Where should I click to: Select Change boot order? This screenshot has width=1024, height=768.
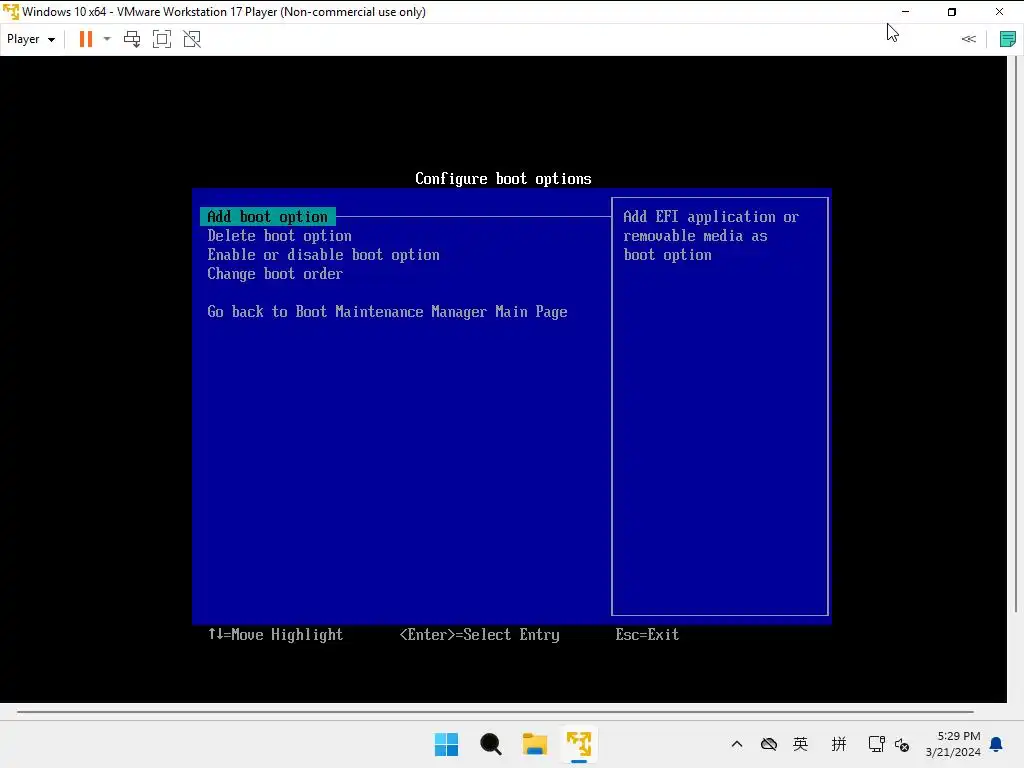coord(275,274)
